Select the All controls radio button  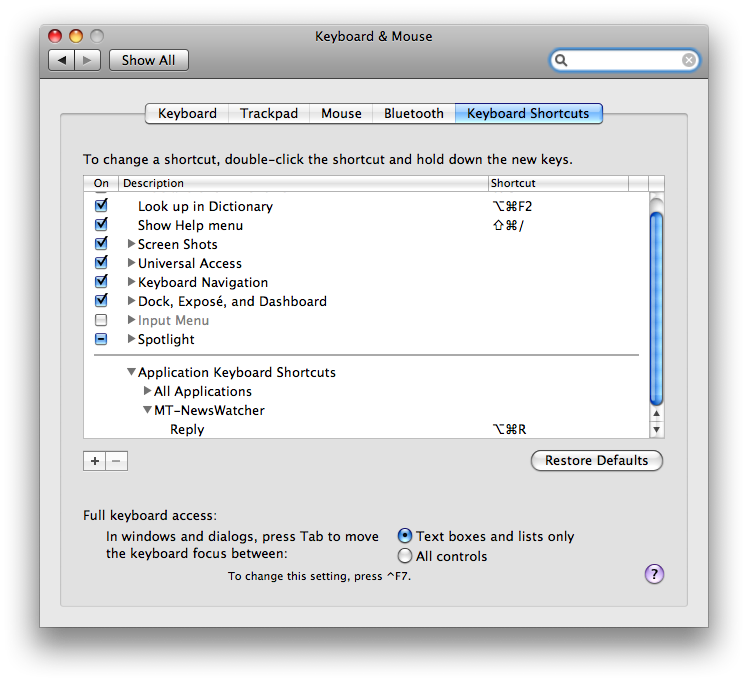[405, 556]
